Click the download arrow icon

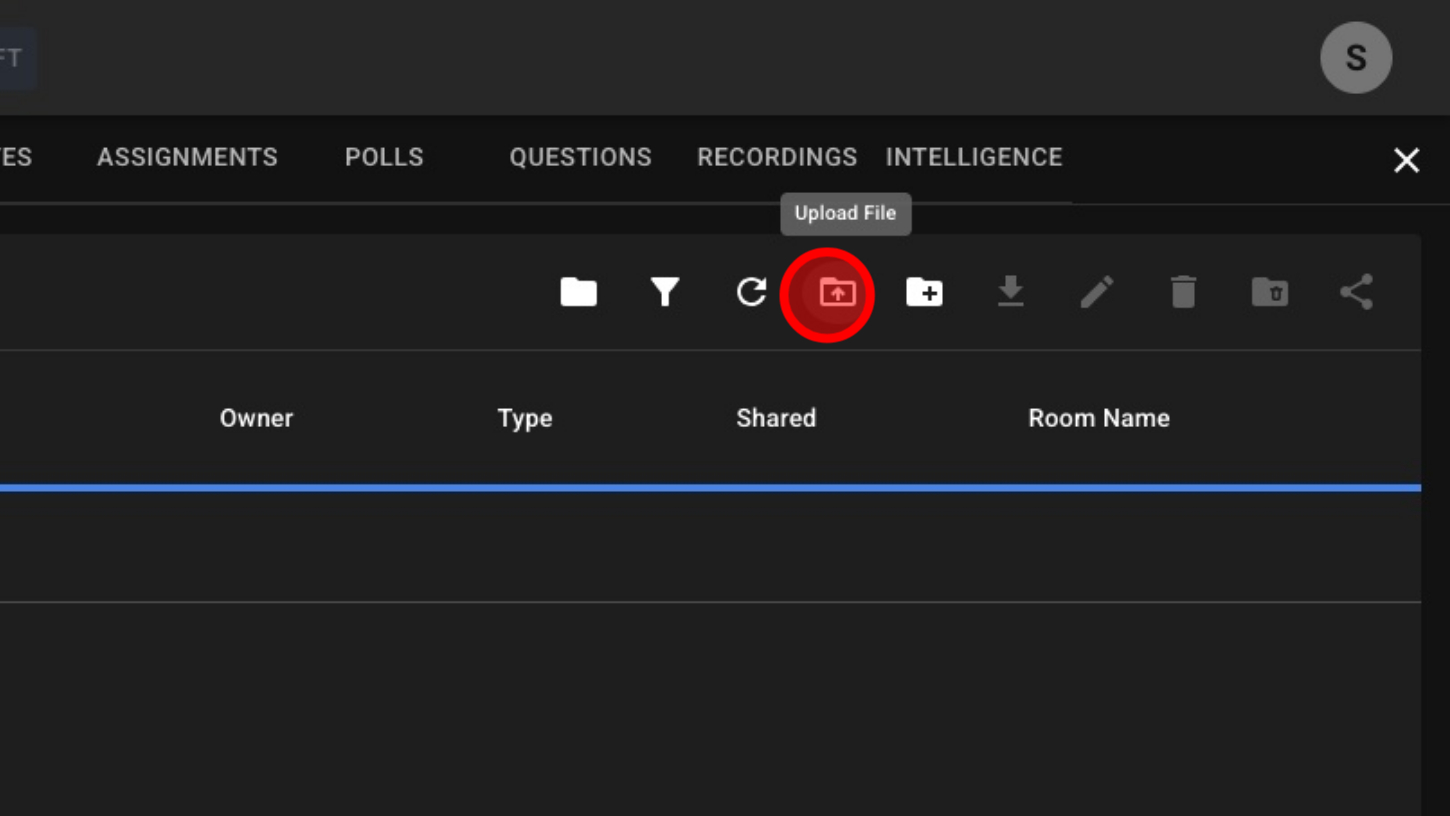pyautogui.click(x=1010, y=292)
